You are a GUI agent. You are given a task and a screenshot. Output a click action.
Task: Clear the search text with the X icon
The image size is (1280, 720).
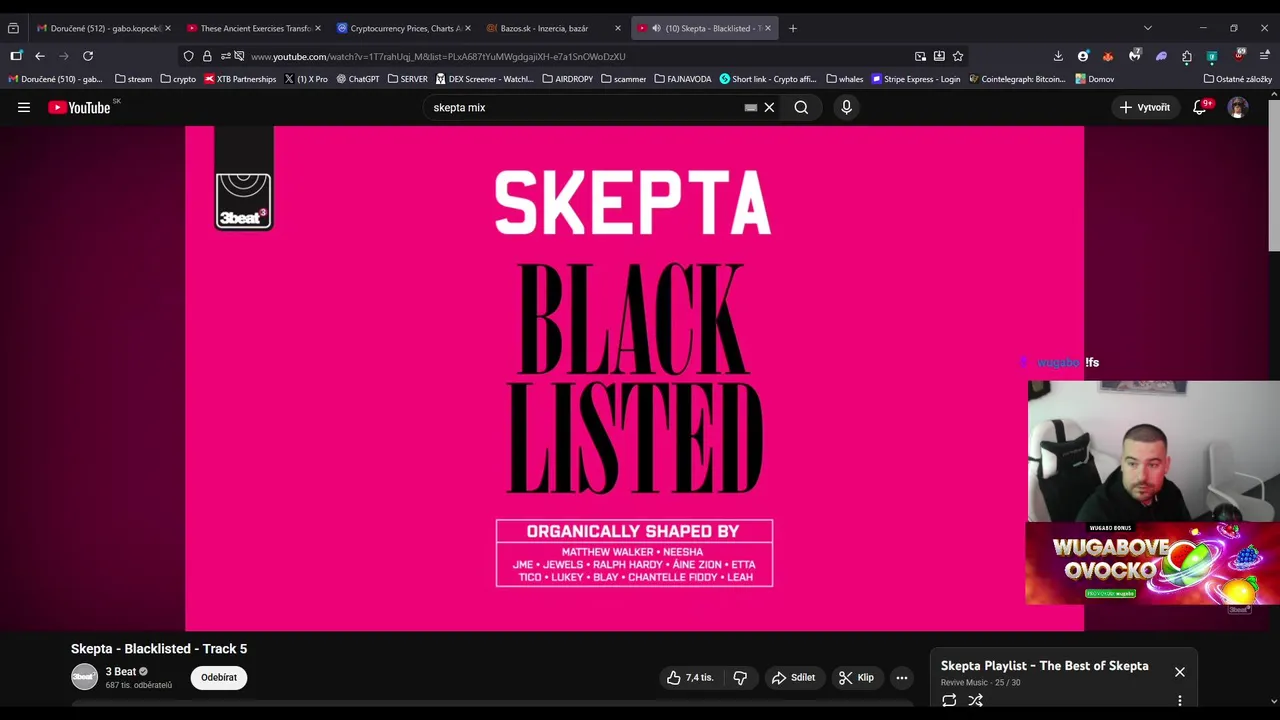[769, 107]
